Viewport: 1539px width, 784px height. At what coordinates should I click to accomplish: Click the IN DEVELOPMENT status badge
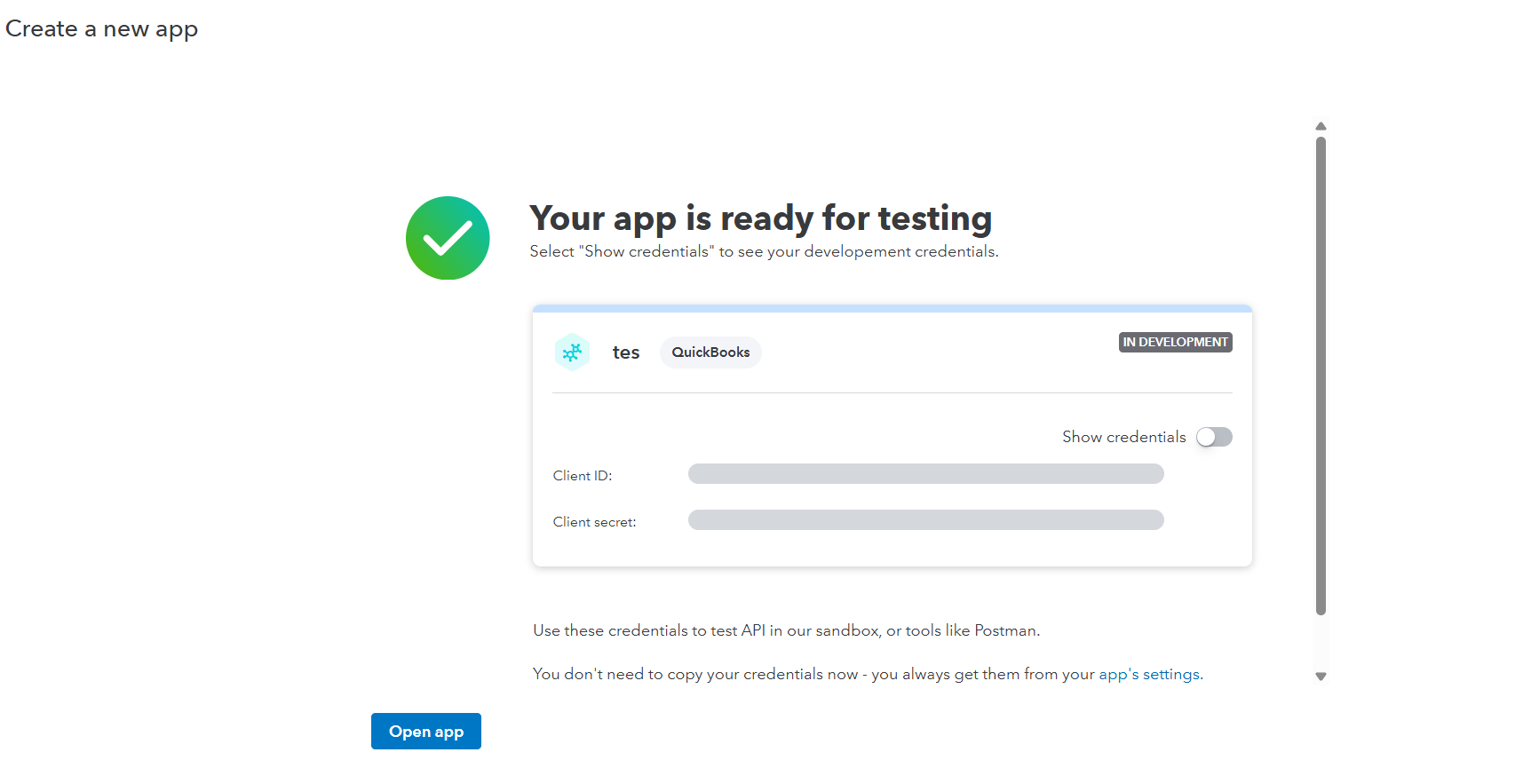1175,342
